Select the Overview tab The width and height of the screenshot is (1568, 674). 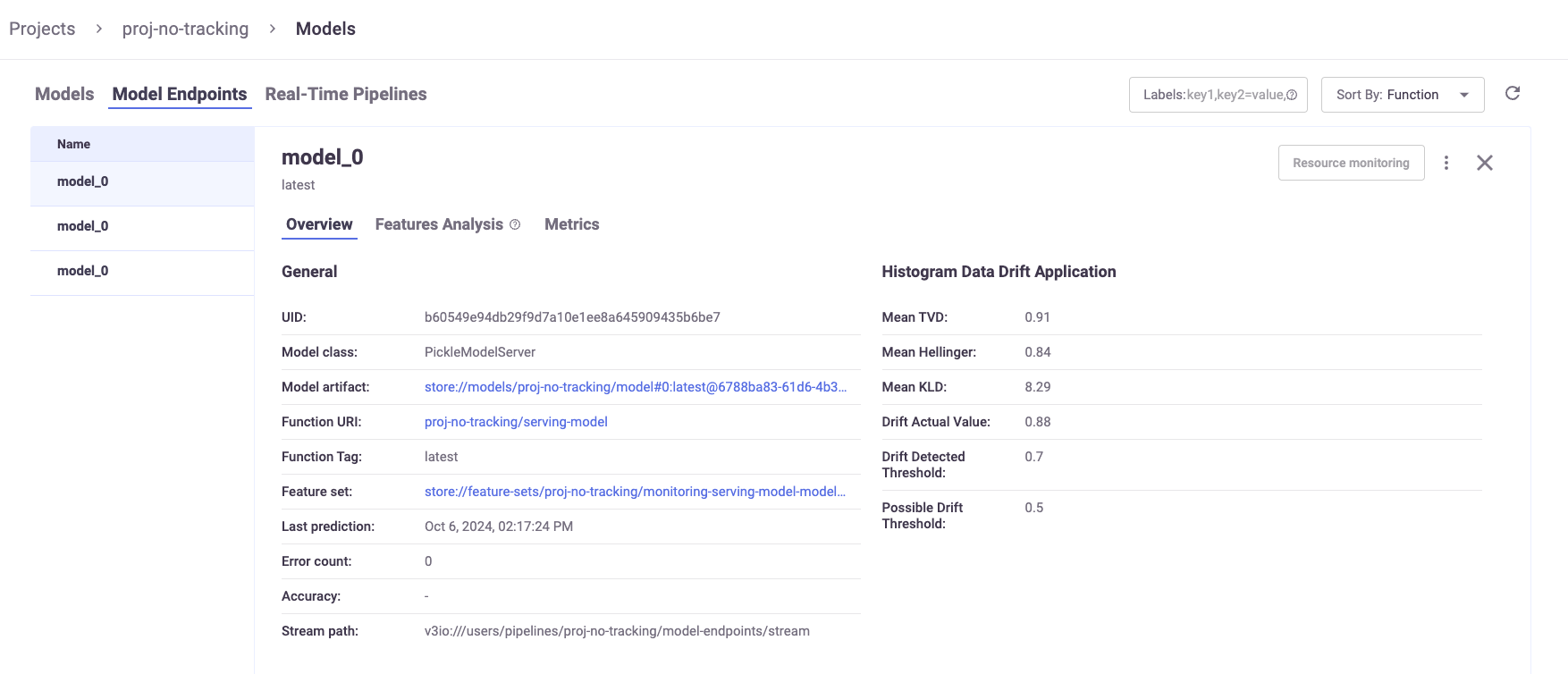tap(319, 224)
